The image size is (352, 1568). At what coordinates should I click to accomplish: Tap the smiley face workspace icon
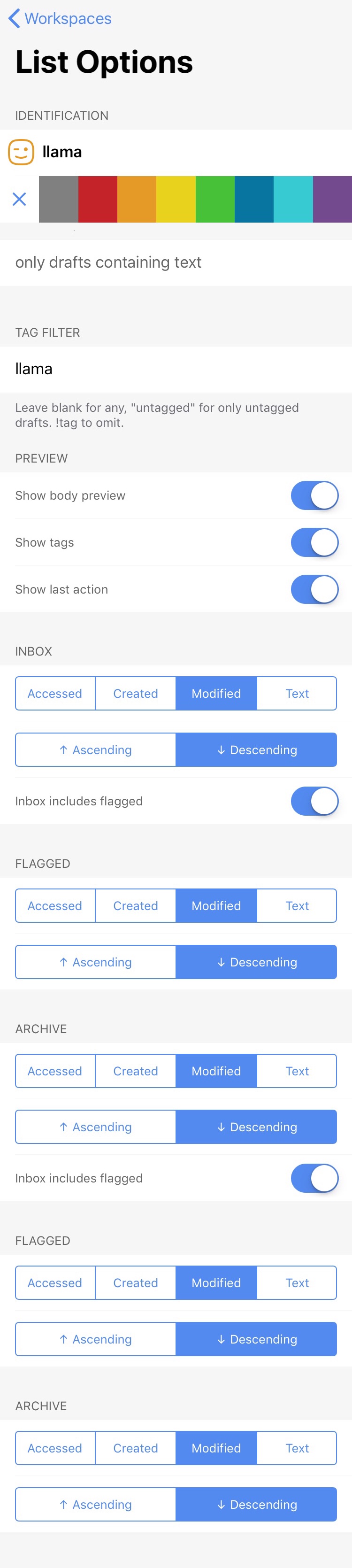21,152
